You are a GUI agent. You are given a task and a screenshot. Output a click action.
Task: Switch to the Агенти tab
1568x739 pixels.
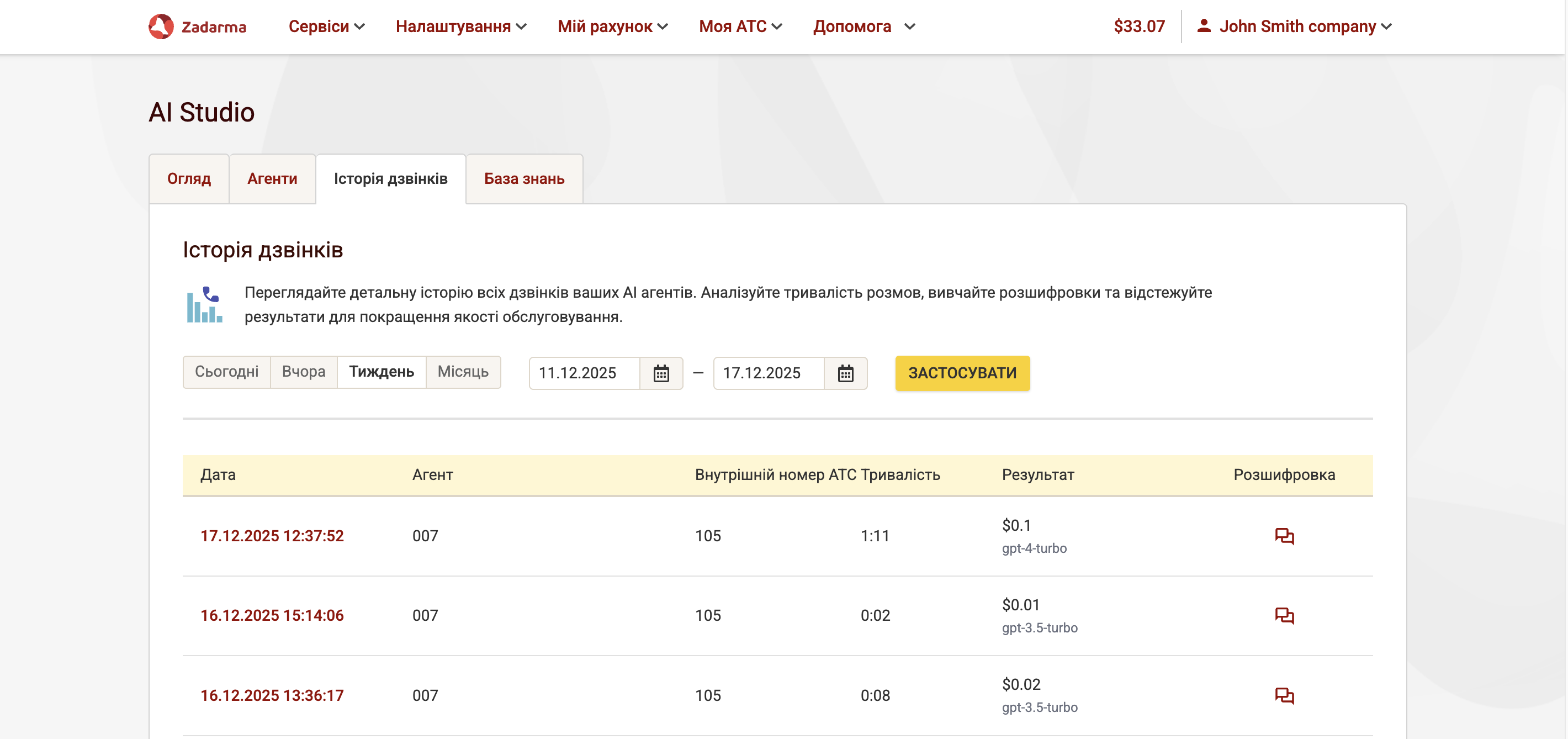(272, 179)
